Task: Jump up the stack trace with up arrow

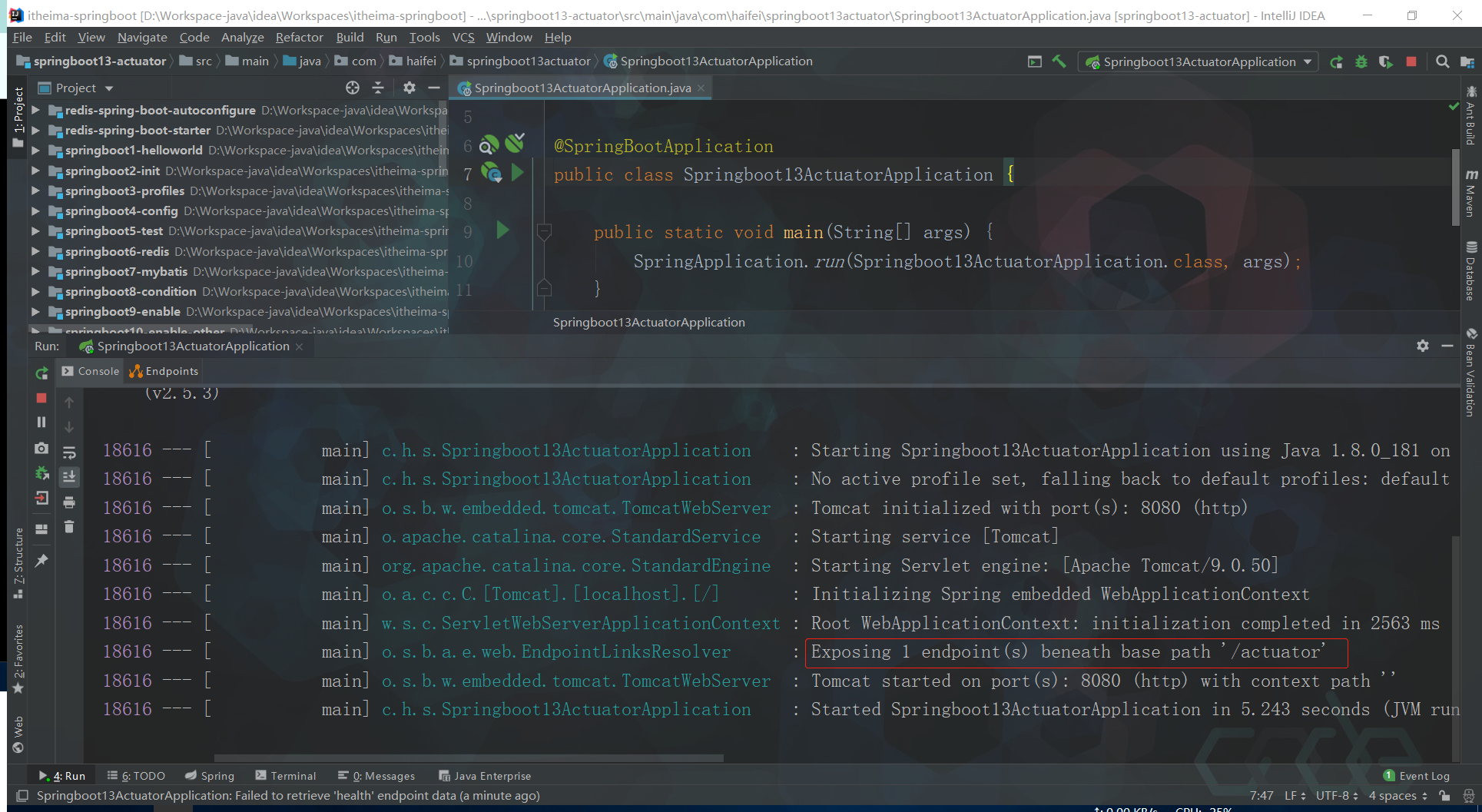Action: pos(69,402)
